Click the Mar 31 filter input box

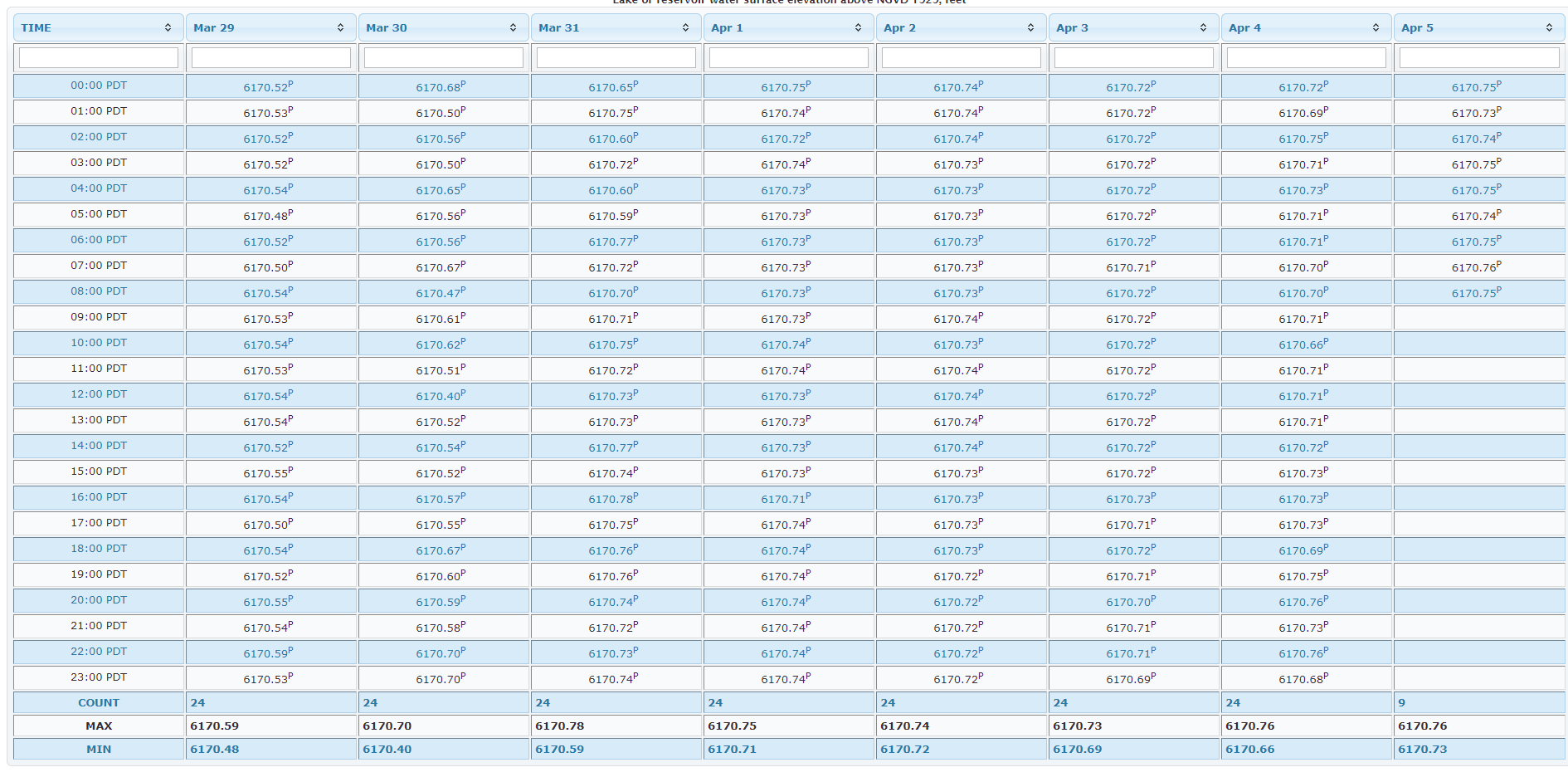[x=616, y=57]
